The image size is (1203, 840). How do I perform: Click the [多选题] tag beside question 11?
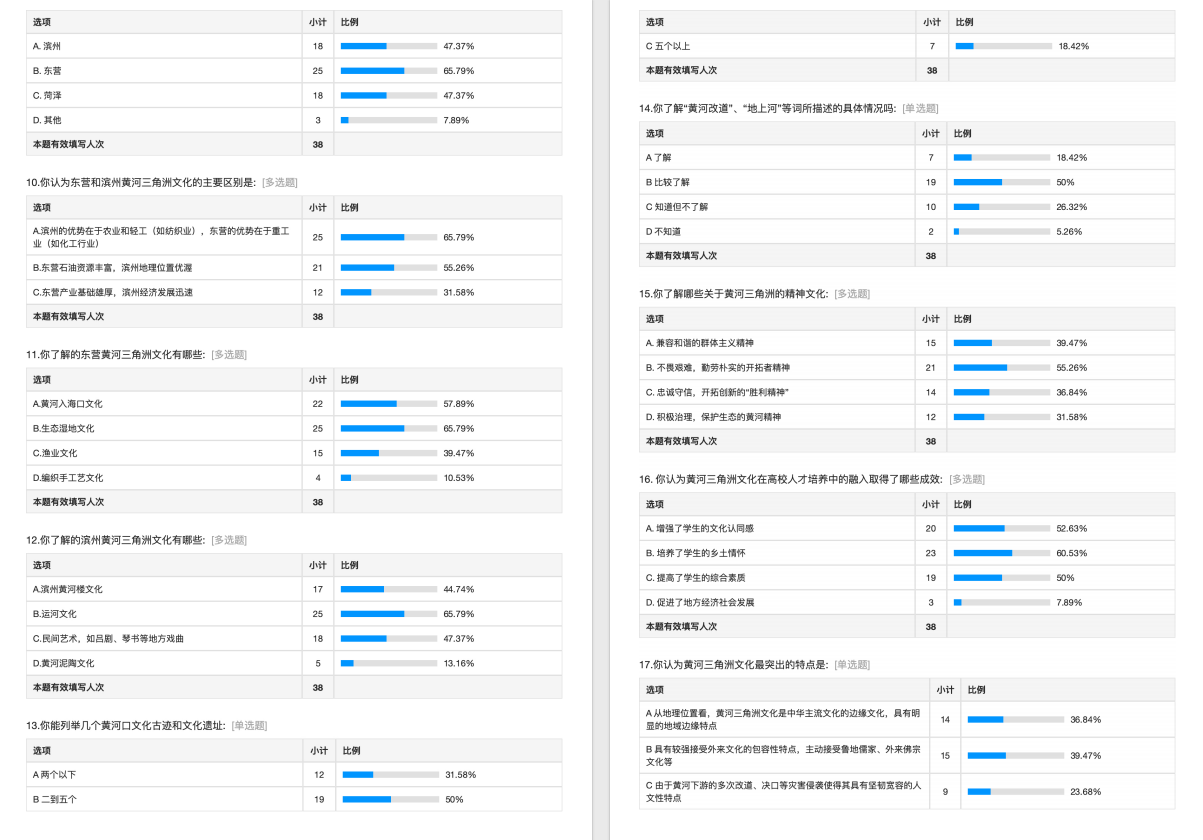(x=228, y=354)
